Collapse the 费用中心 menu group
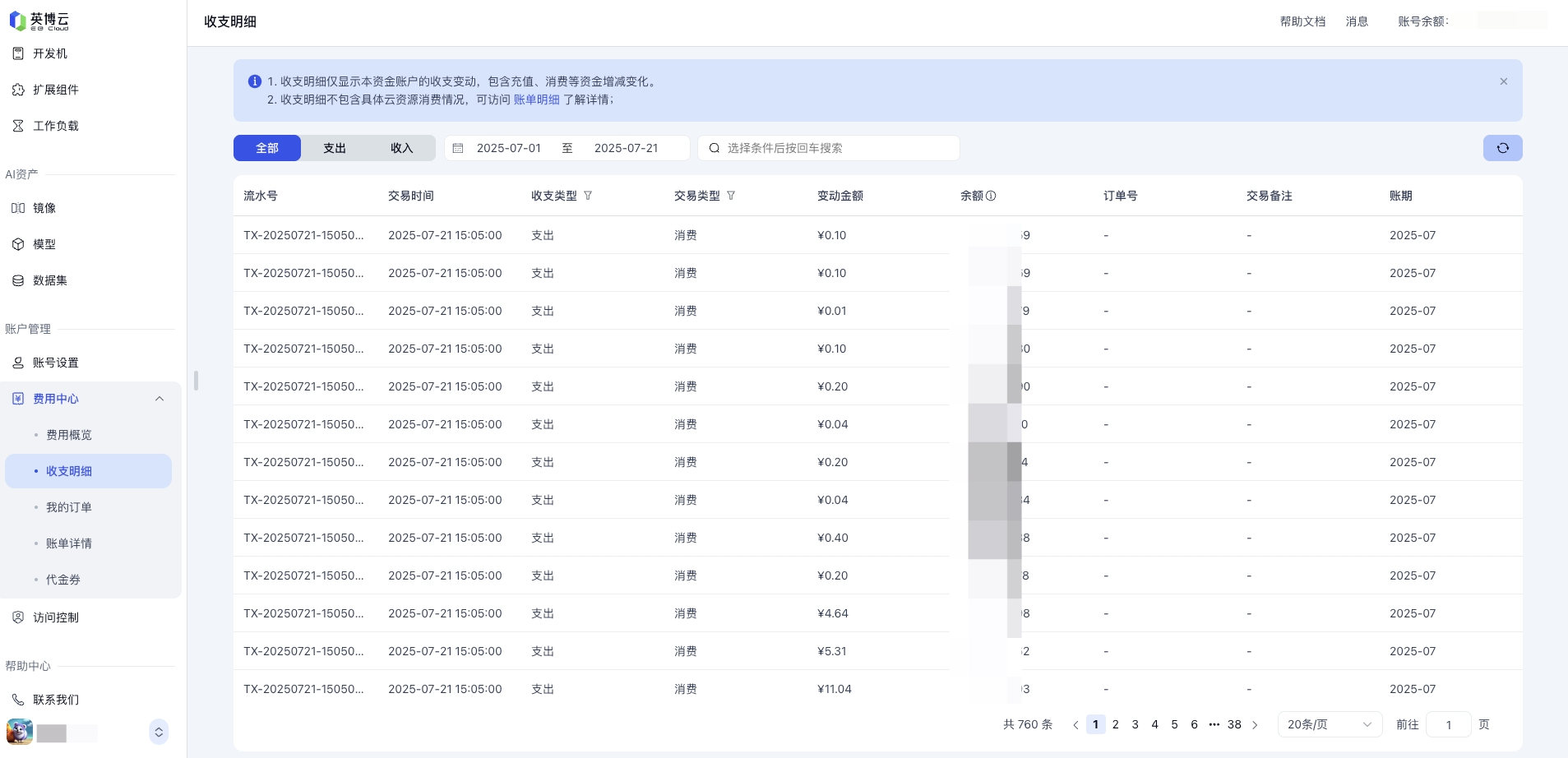Screen dimensions: 1568x758 point(160,399)
